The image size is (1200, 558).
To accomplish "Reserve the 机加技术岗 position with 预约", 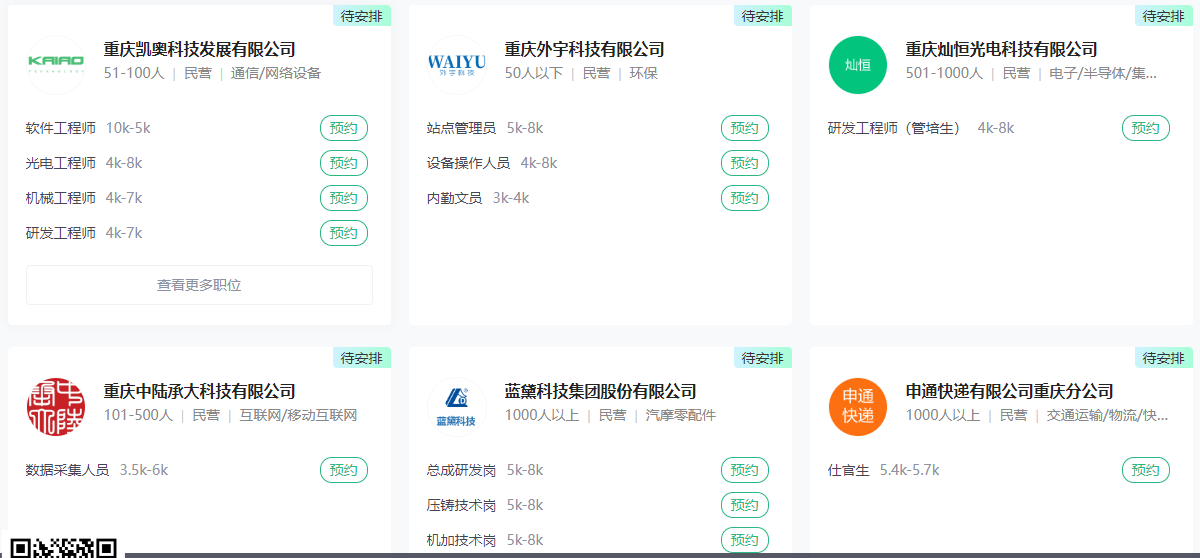I will (x=745, y=540).
